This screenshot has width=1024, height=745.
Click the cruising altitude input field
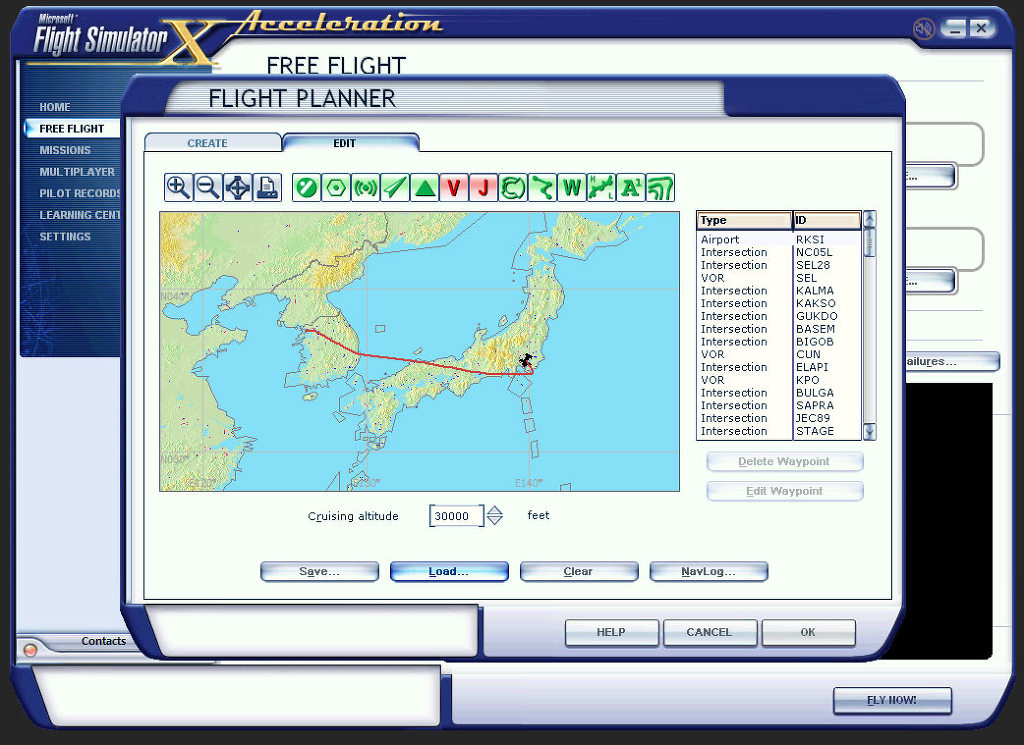point(456,516)
